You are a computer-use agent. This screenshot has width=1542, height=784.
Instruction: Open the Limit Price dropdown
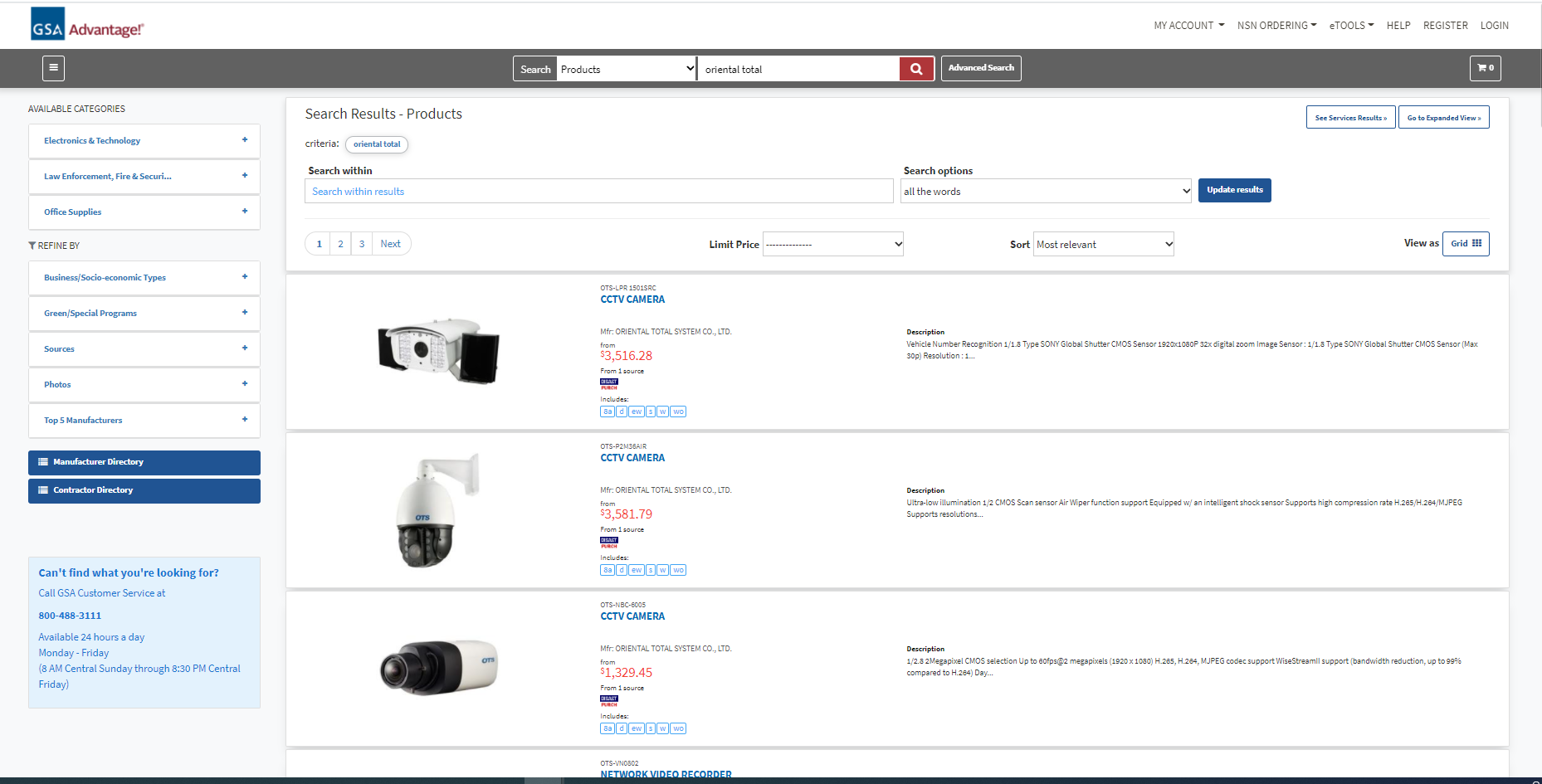point(833,244)
